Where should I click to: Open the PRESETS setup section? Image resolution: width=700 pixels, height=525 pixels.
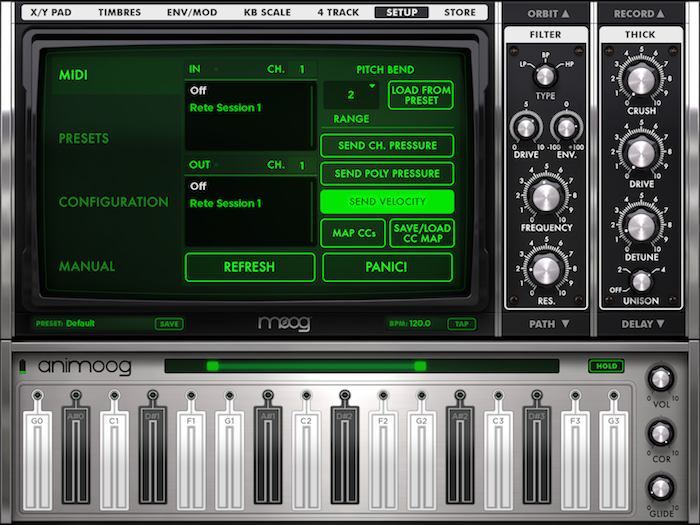(83, 138)
